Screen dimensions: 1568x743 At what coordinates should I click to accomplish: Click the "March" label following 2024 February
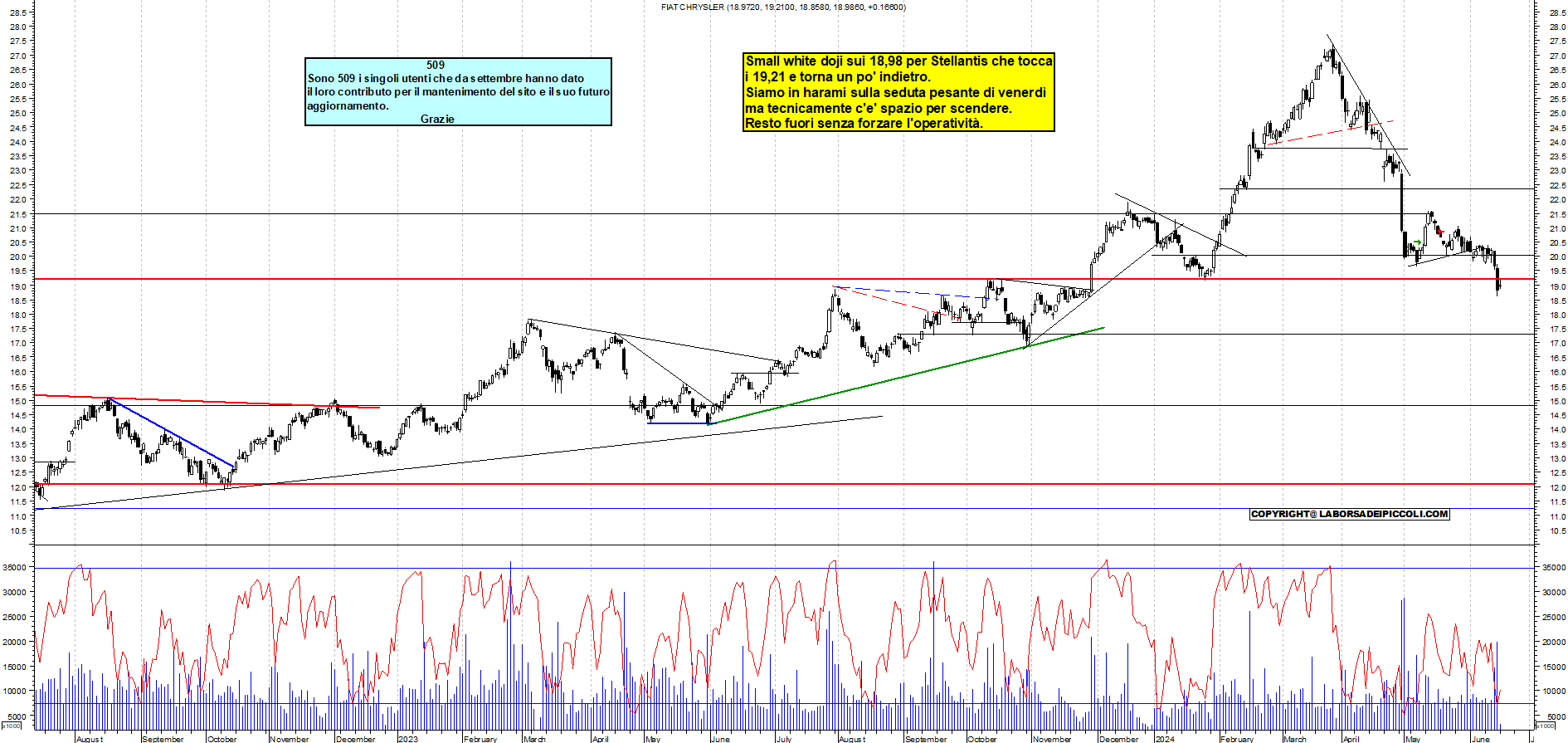(1295, 739)
